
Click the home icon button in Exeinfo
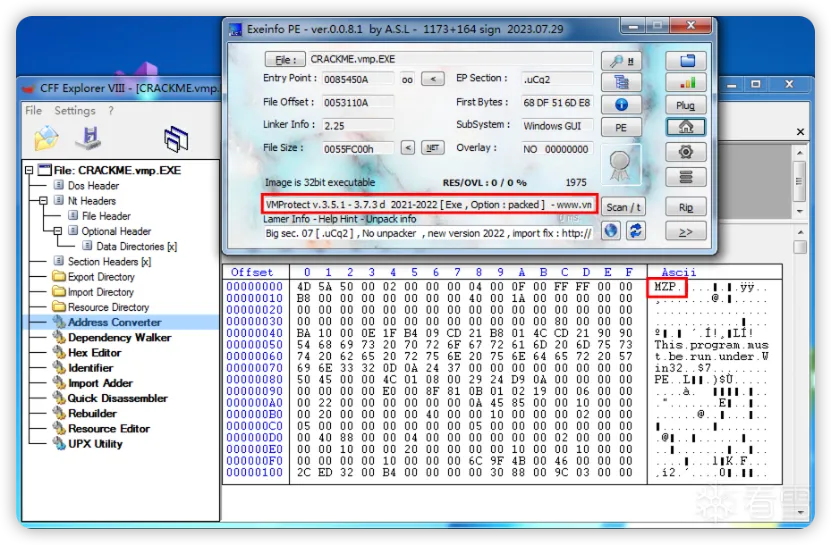(686, 127)
